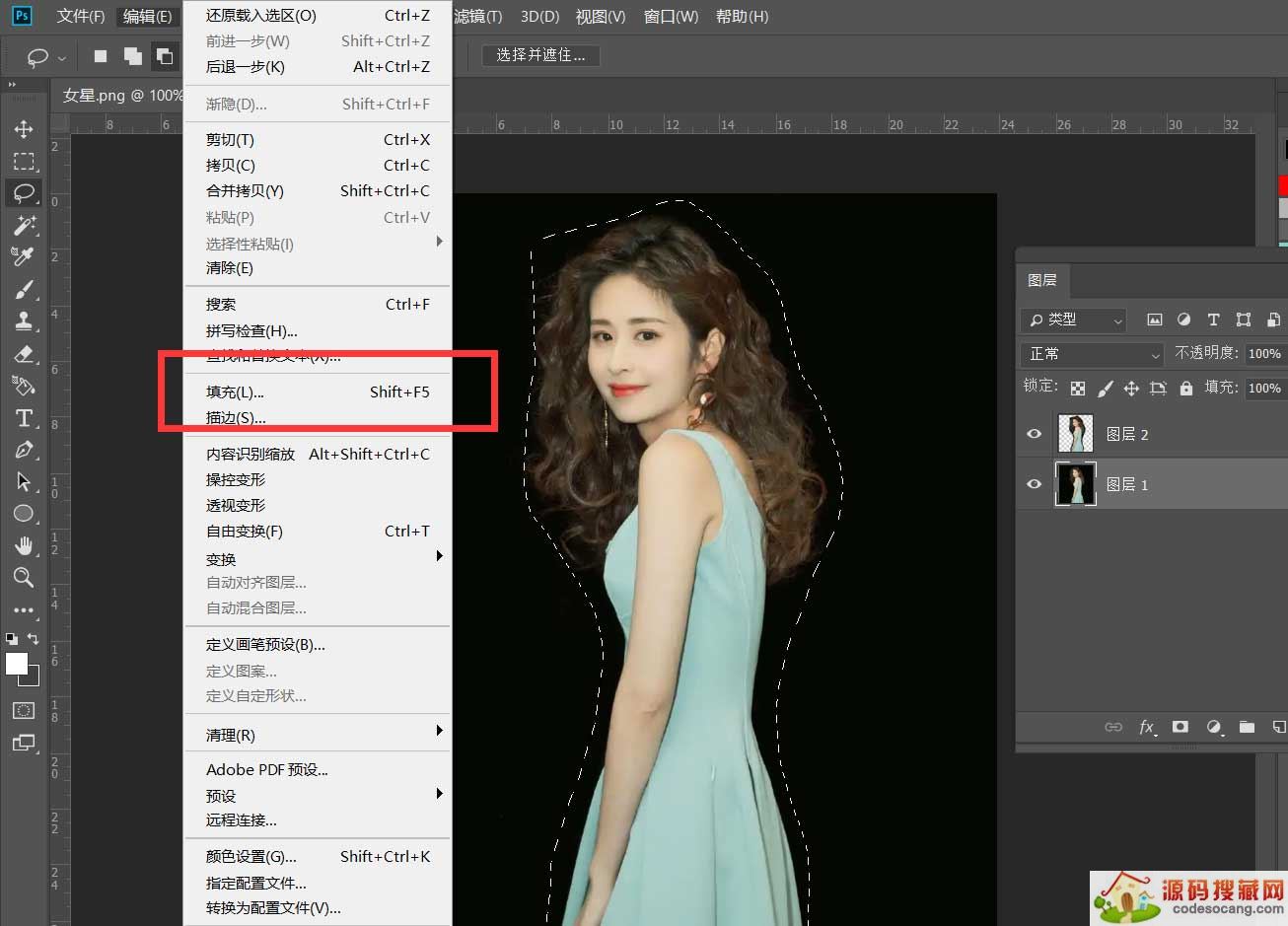Select the Eyedropper tool
The width and height of the screenshot is (1288, 926).
click(24, 257)
